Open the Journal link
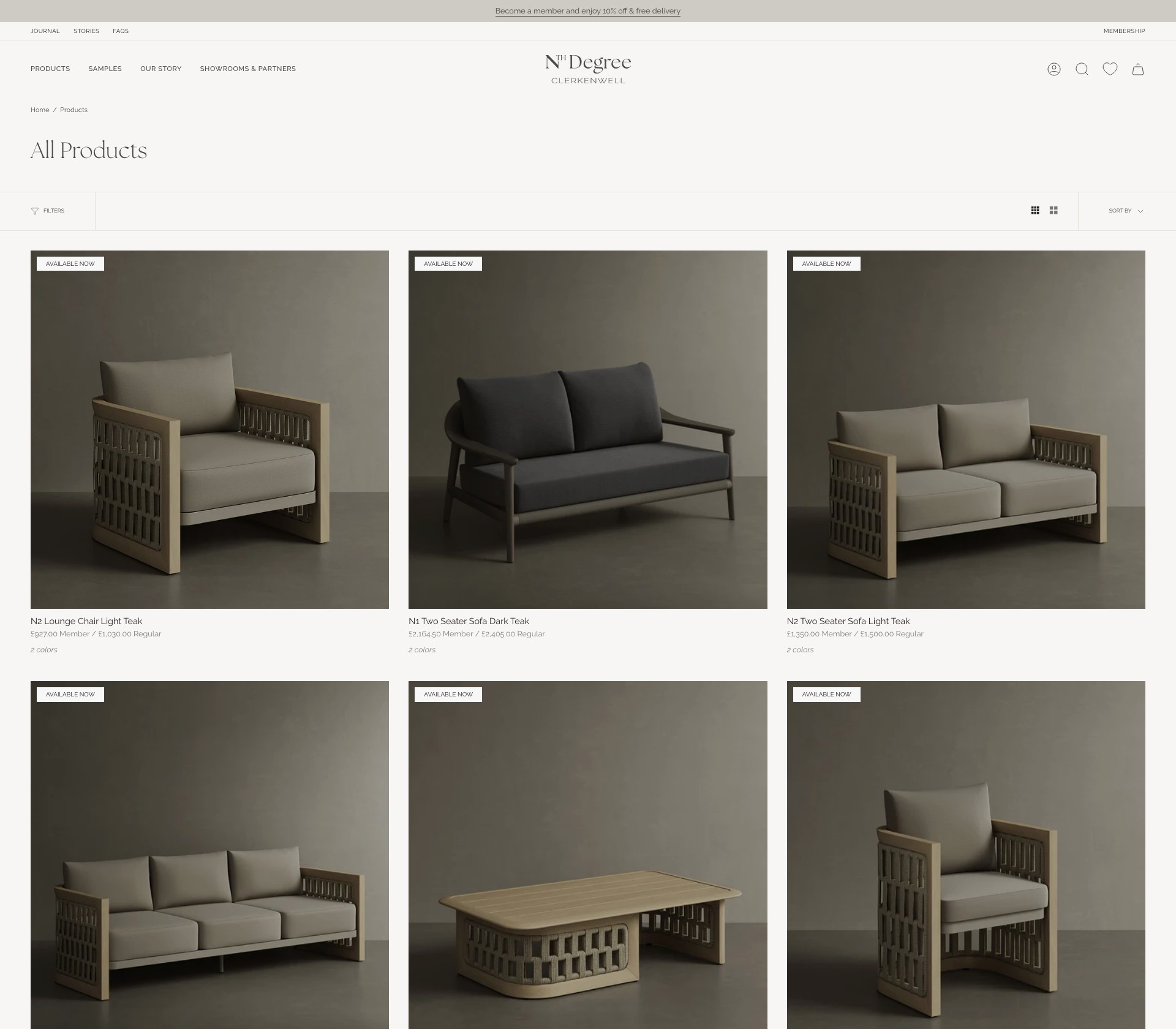1176x1029 pixels. (45, 31)
